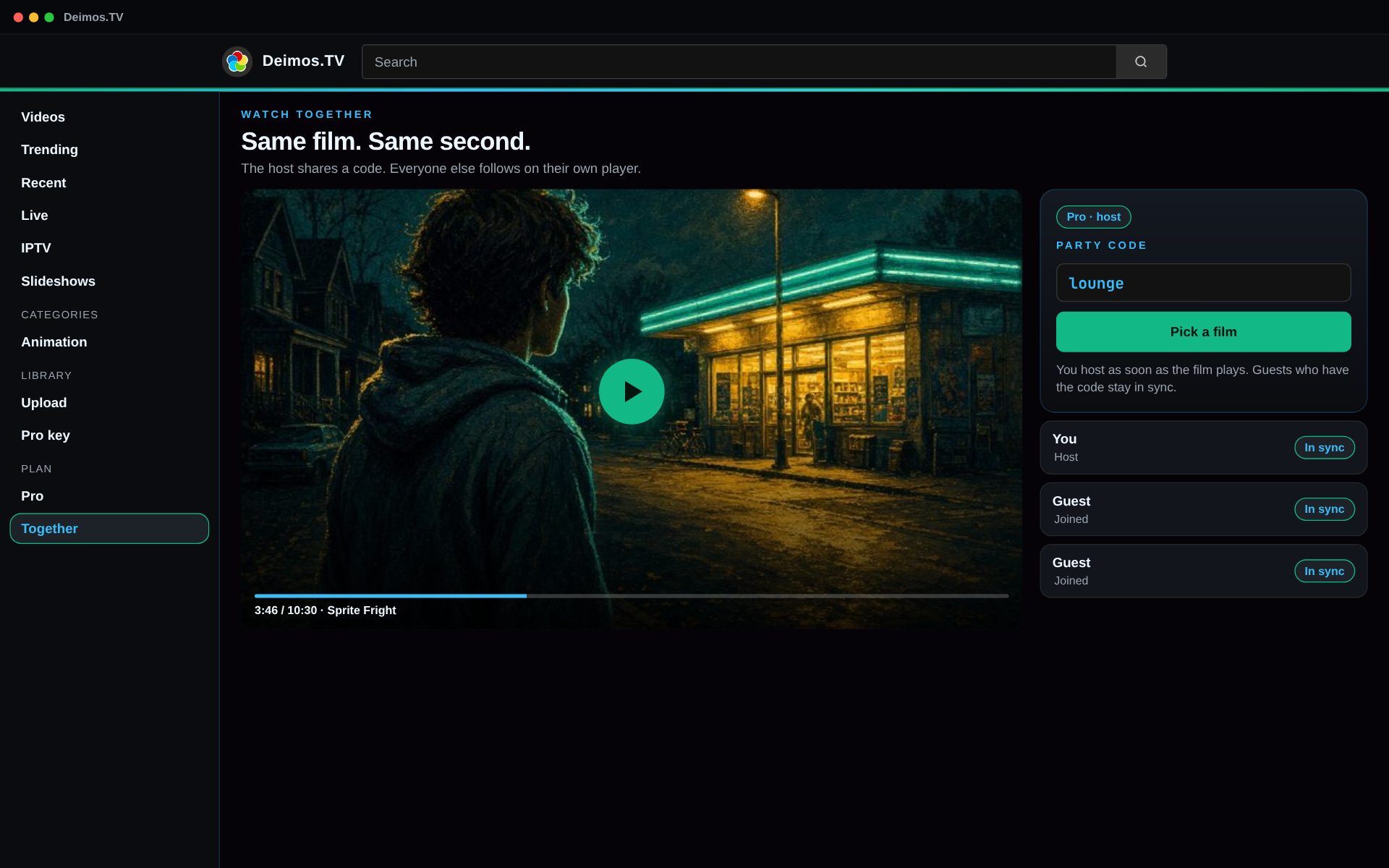Click the yellow minimize window button
This screenshot has width=1389, height=868.
click(x=34, y=17)
